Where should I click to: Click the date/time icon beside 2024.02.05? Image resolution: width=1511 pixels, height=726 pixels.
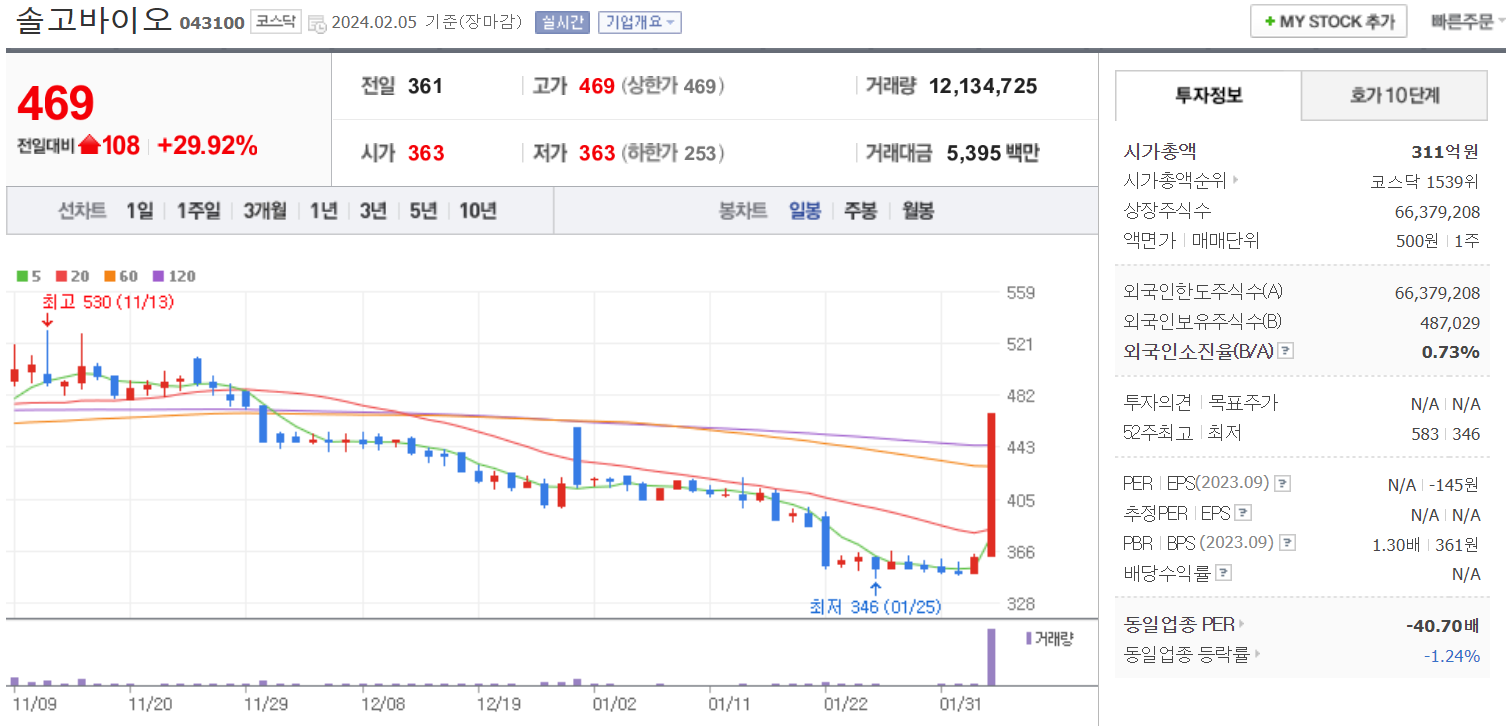316,23
